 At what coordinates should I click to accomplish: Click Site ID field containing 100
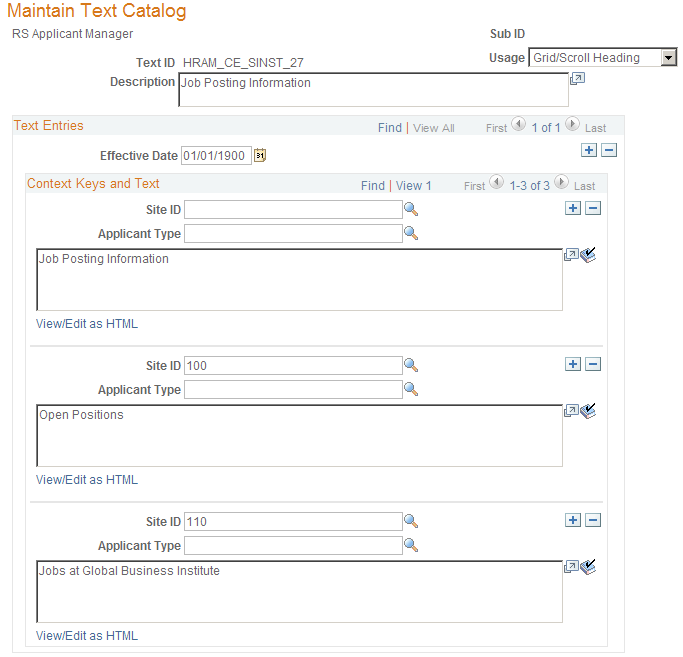[293, 366]
